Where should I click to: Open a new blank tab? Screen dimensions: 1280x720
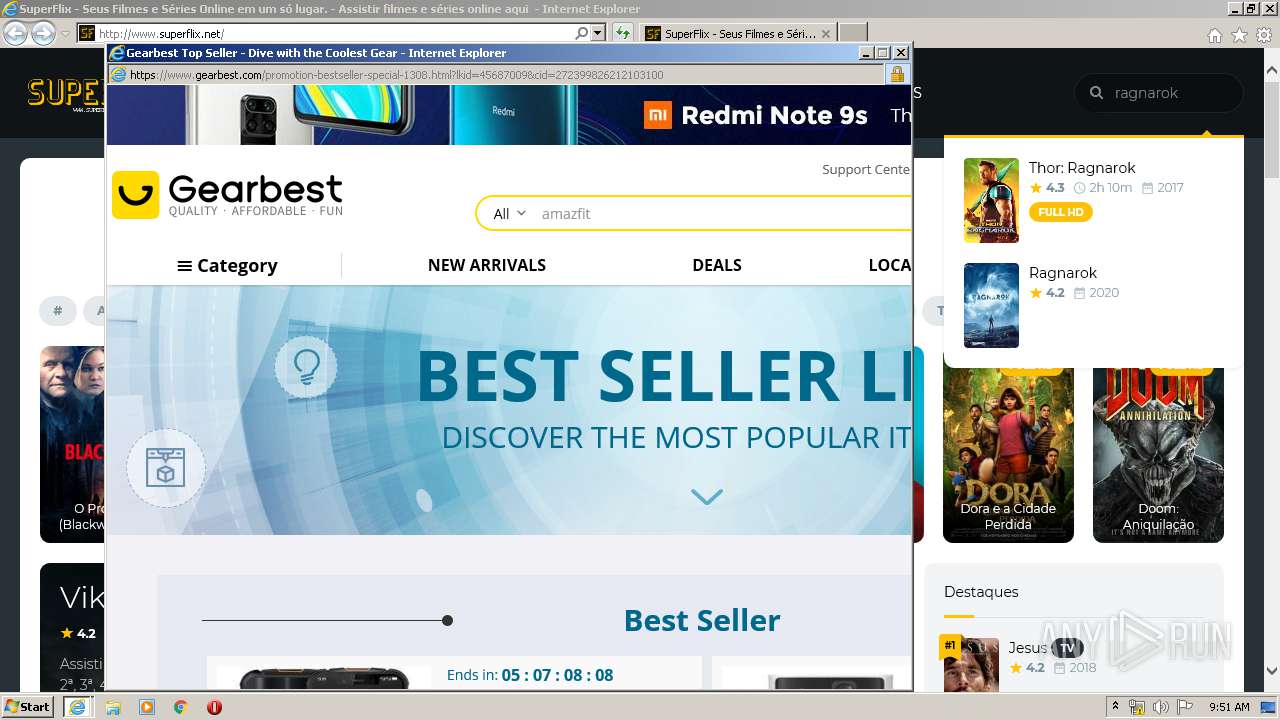852,33
